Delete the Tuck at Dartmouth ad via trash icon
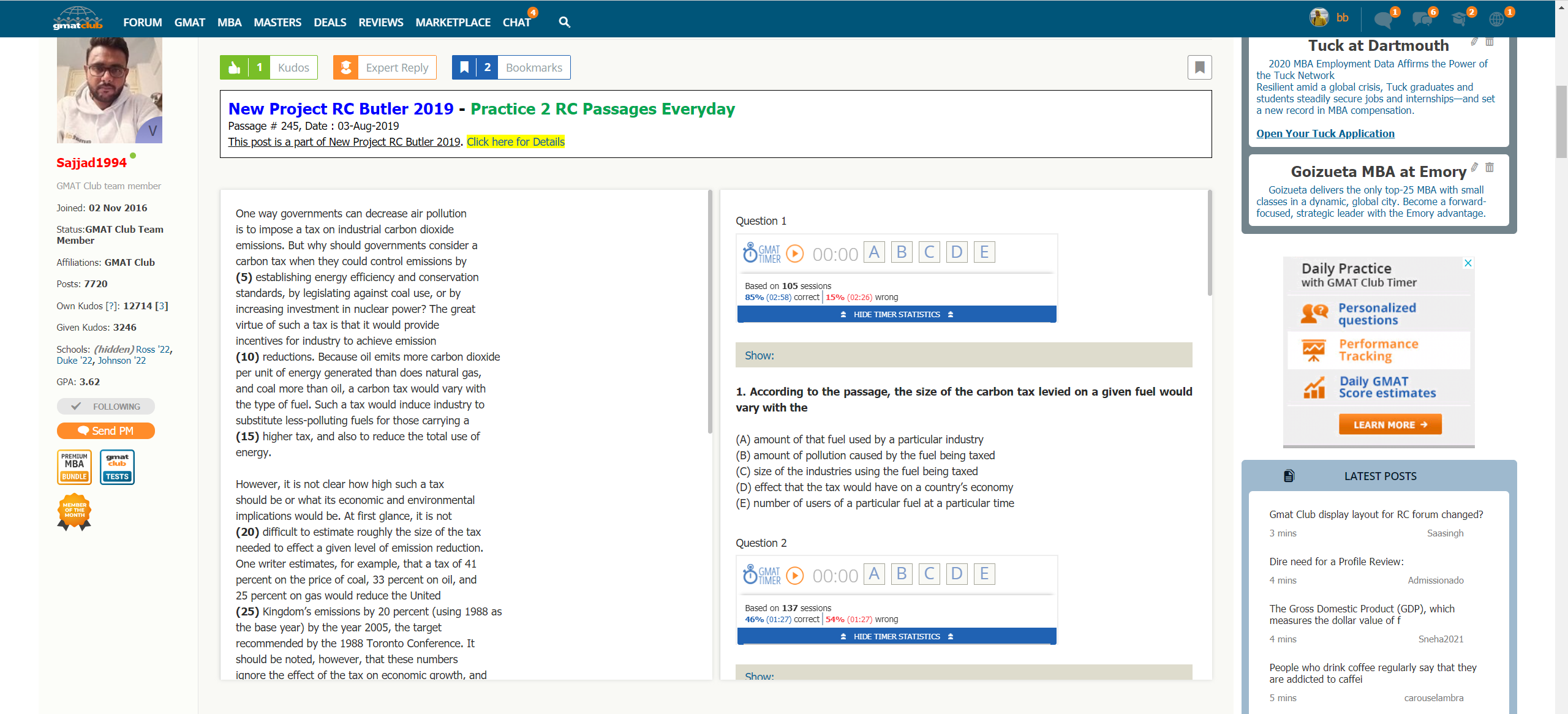 pyautogui.click(x=1490, y=42)
